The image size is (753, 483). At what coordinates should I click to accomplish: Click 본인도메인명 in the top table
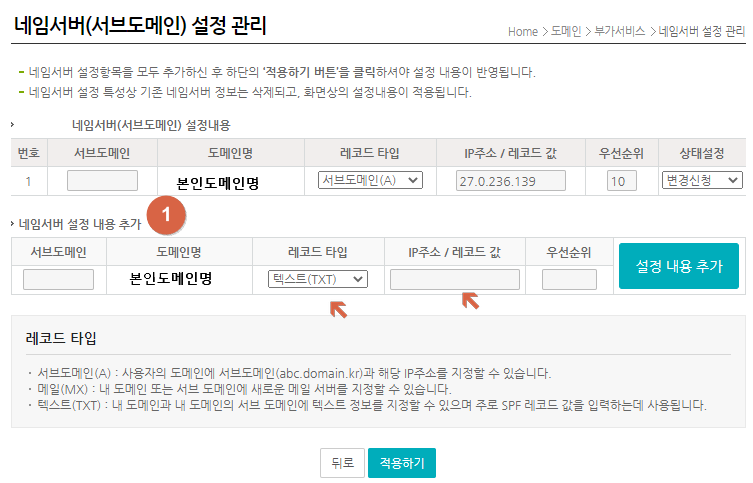[x=218, y=183]
